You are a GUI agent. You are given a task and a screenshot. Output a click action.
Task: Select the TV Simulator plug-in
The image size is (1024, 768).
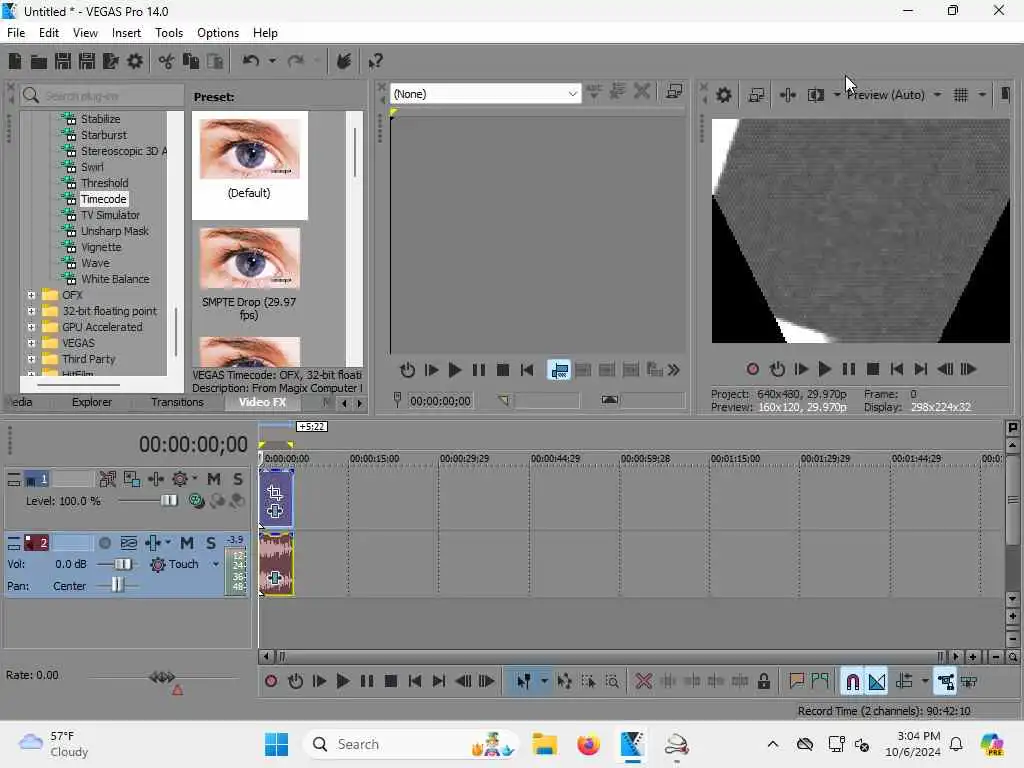[110, 215]
